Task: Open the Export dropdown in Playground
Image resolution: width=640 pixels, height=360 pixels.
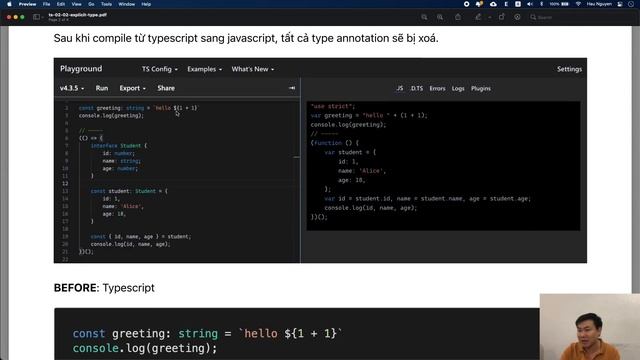Action: [x=132, y=88]
